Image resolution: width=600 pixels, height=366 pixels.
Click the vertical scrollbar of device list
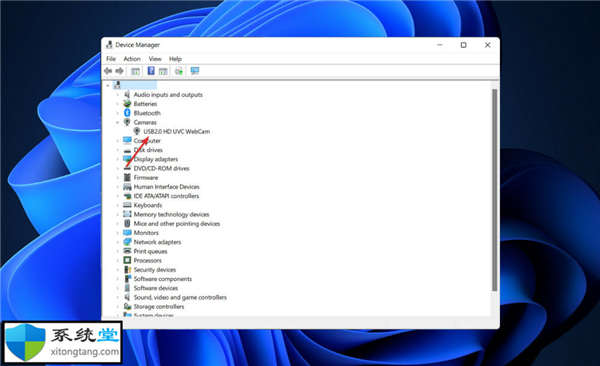[494, 190]
